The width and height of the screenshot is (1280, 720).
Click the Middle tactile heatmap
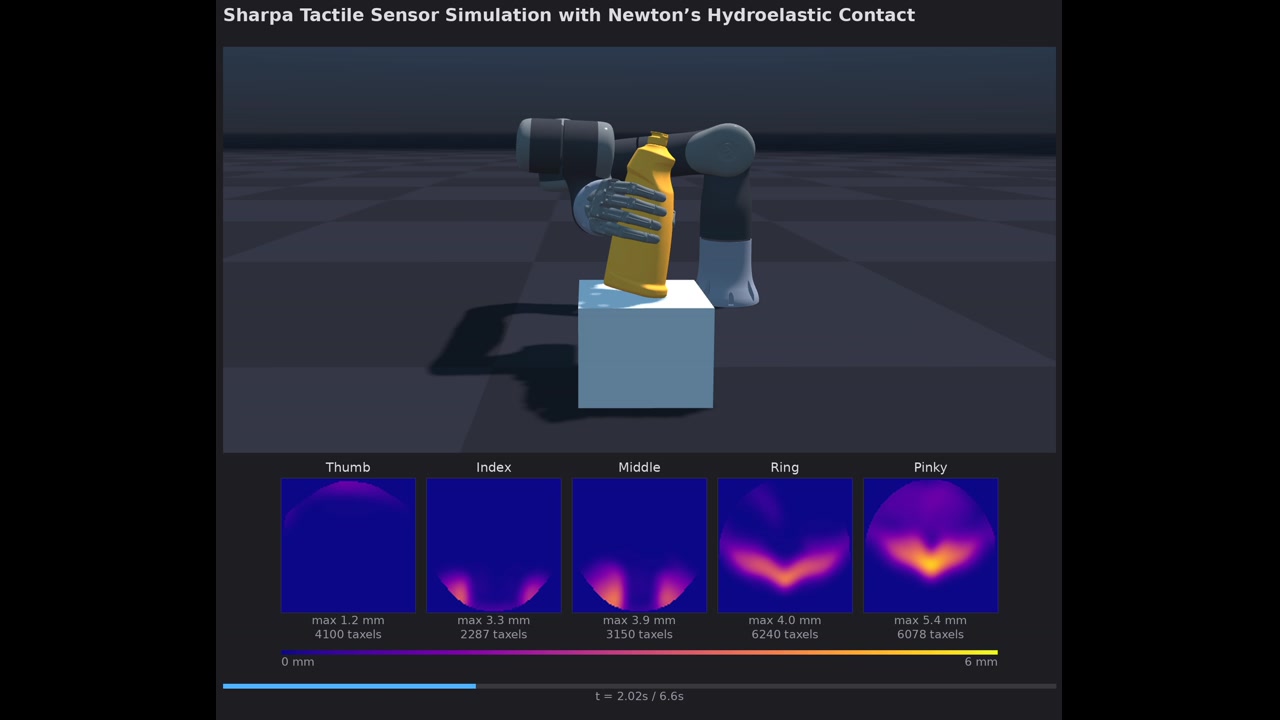(639, 545)
